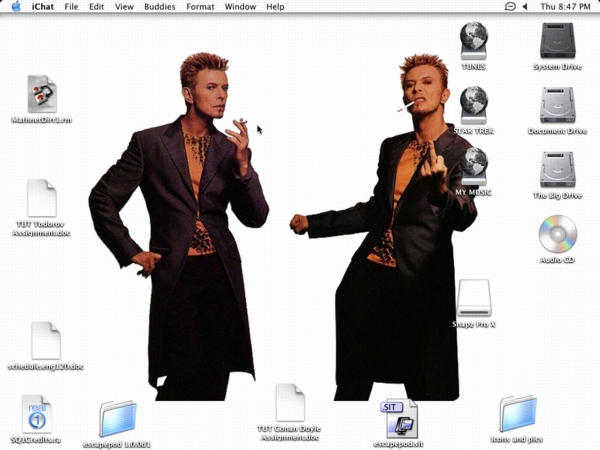
Task: Select the Audio CD disc icon
Action: click(557, 235)
